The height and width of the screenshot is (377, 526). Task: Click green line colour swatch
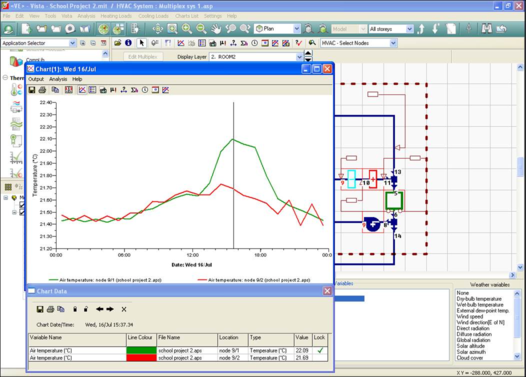(141, 350)
